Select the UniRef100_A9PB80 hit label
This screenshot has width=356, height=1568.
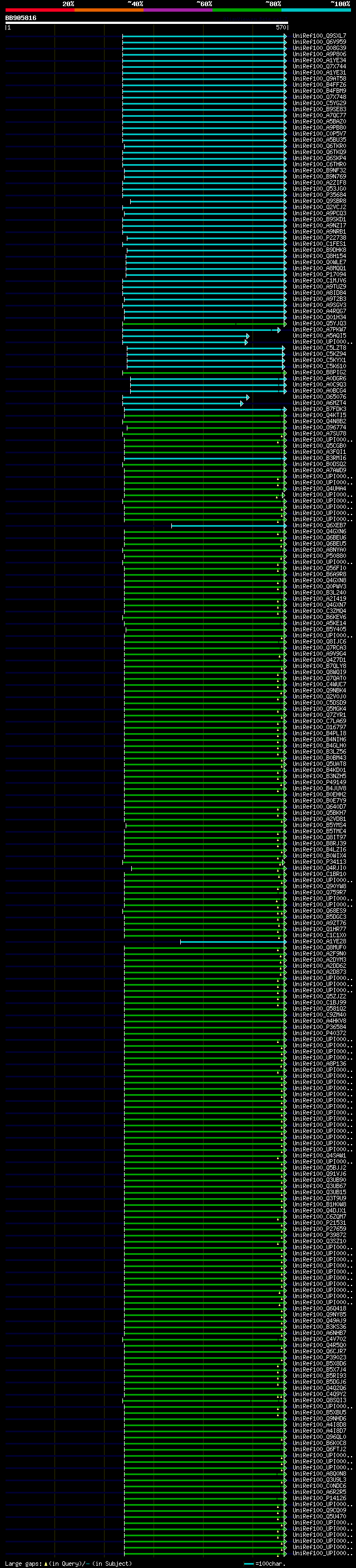pyautogui.click(x=319, y=128)
